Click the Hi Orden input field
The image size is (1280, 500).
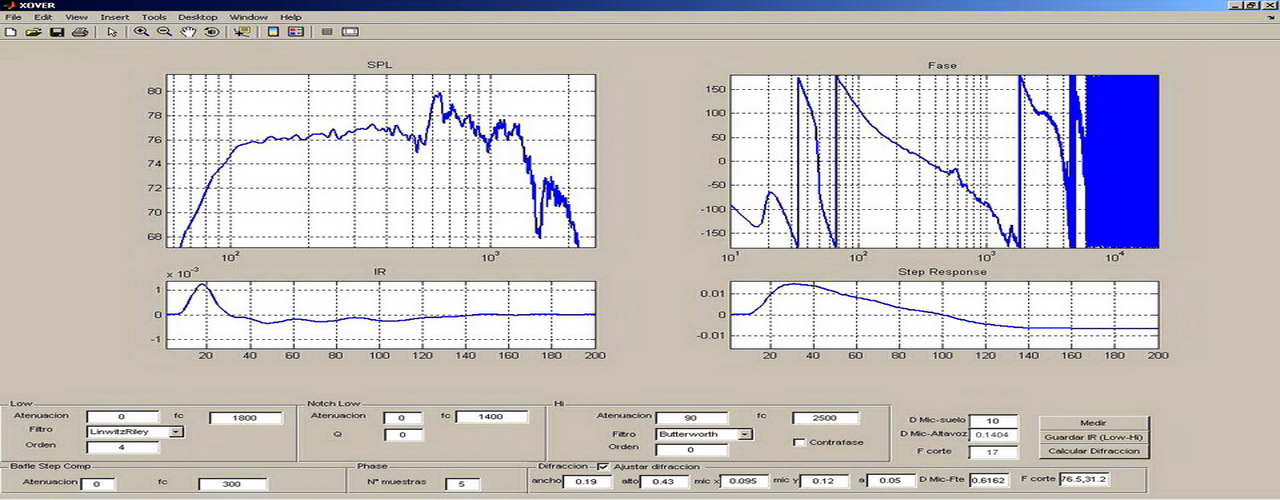(692, 448)
